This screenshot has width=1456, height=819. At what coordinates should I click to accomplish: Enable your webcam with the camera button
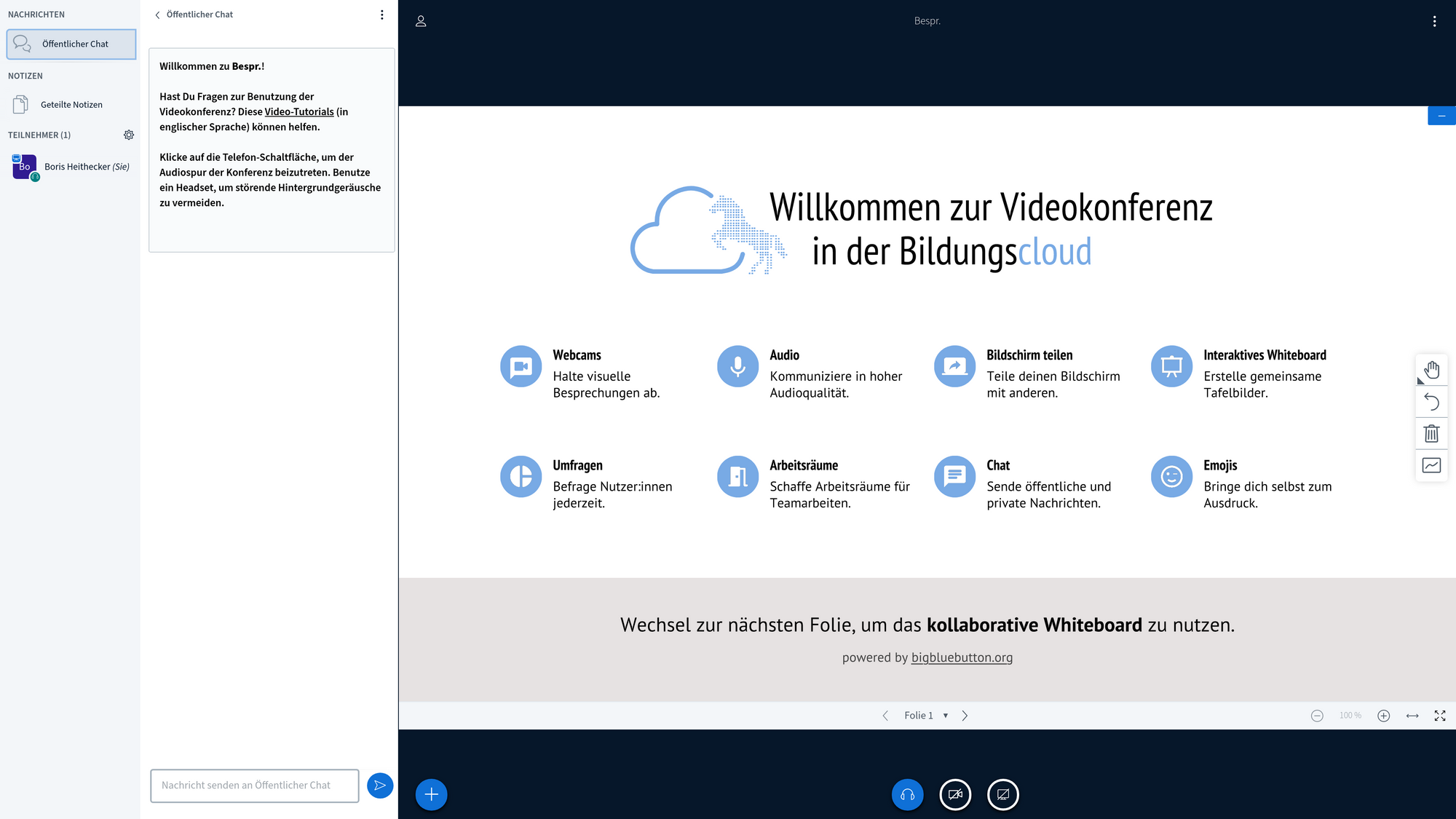click(x=955, y=794)
